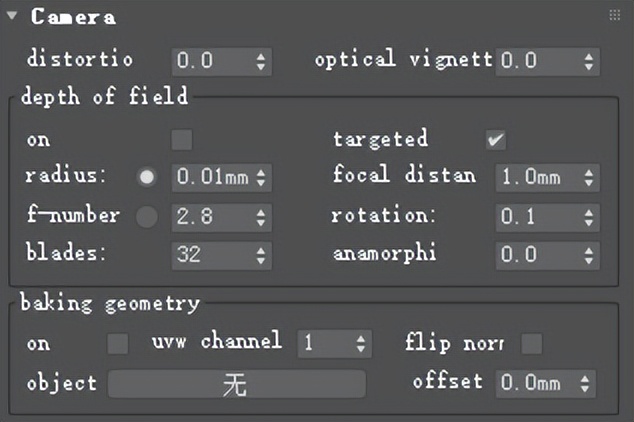Click the Camera panel grip dots icon
This screenshot has width=634, height=422.
614,16
